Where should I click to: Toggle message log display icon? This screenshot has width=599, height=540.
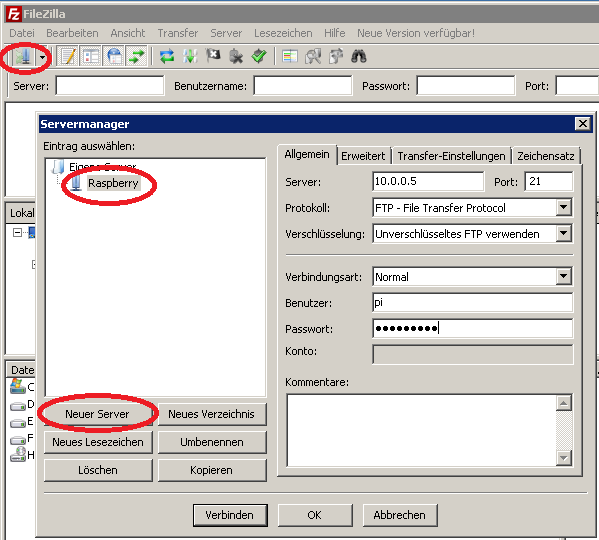pos(68,57)
